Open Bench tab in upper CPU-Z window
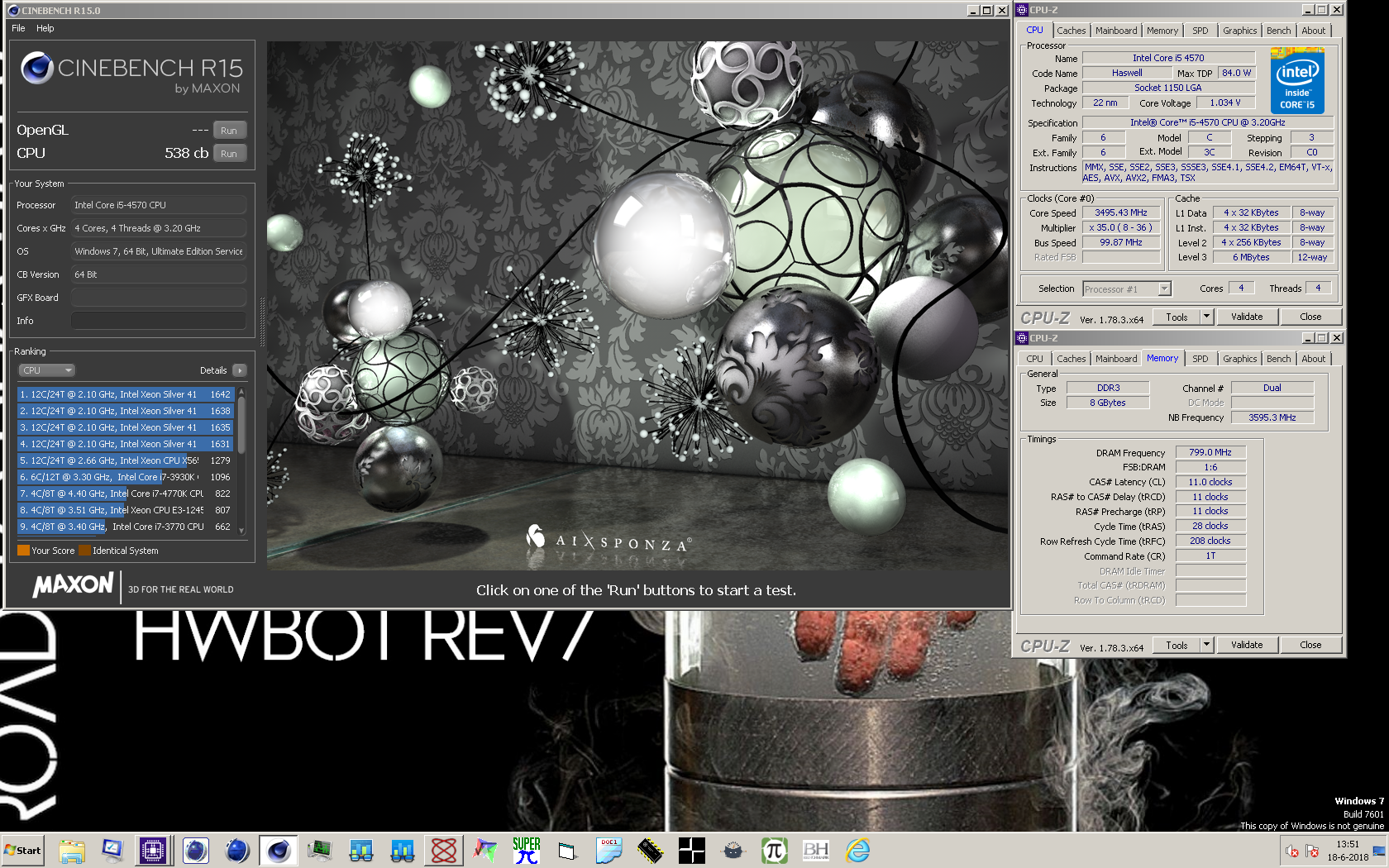The image size is (1389, 868). pos(1279,31)
